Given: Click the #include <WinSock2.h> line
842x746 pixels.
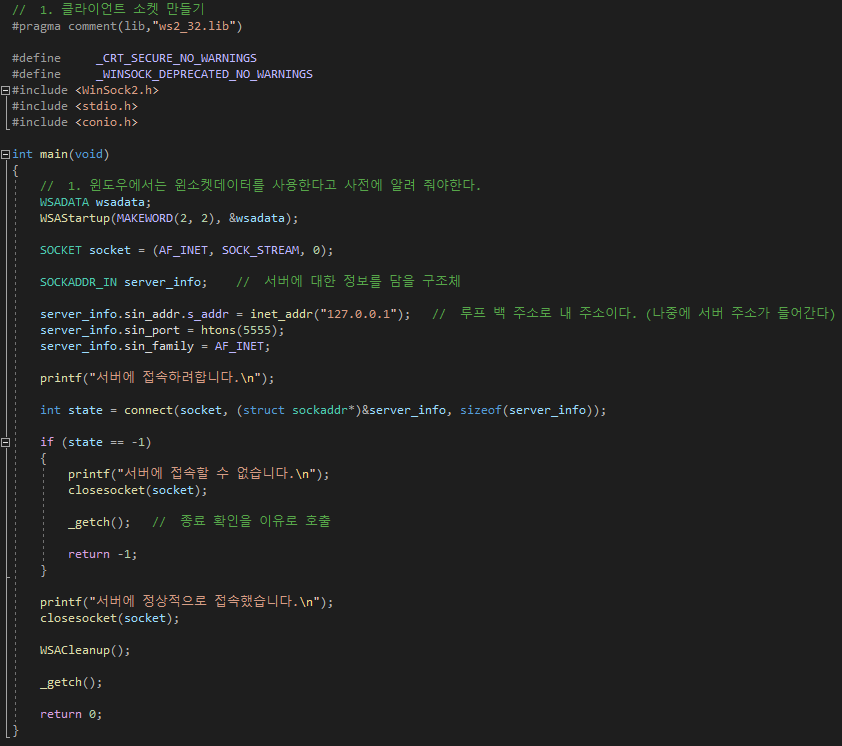Looking at the screenshot, I should pos(85,90).
